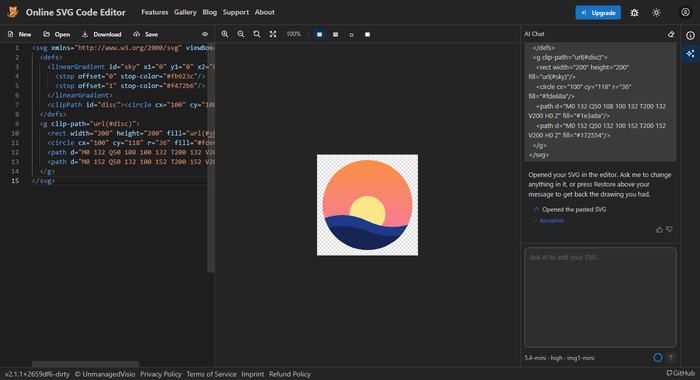Focus the 'Ask AI to edit your SVG' input
The image size is (700, 380).
coord(600,297)
